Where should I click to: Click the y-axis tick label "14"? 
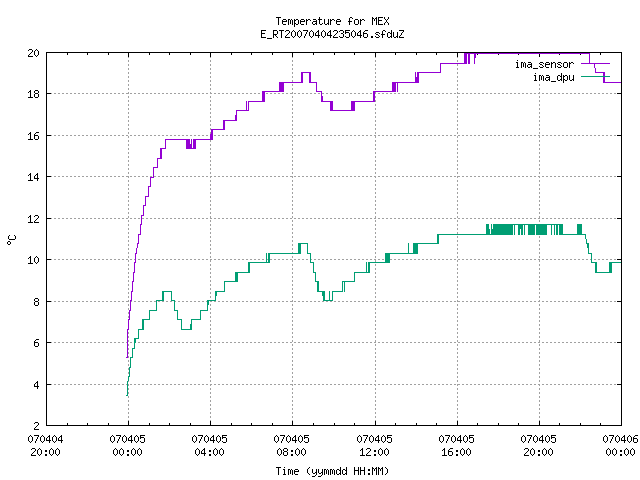click(x=33, y=177)
